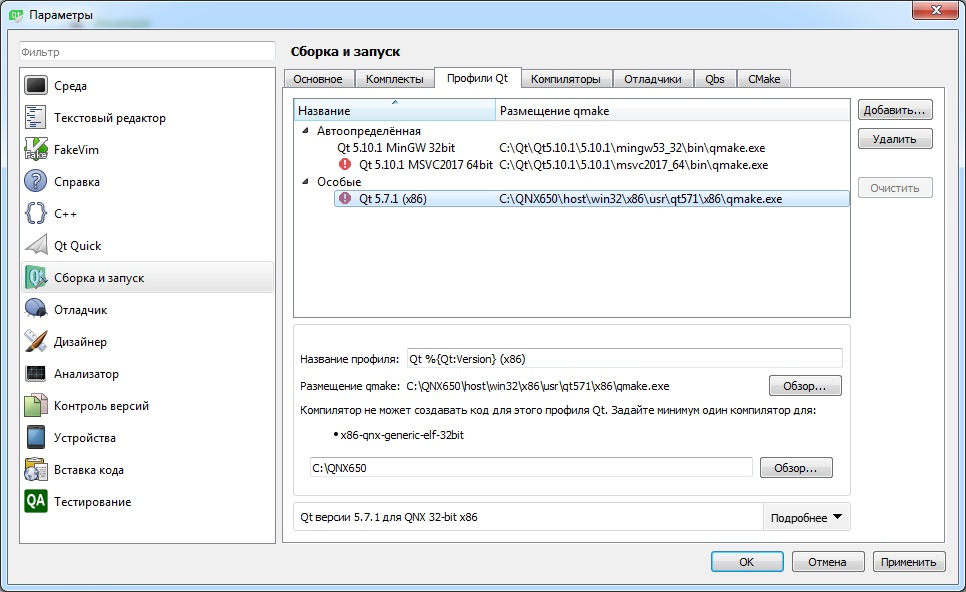Click the Добавить... button
This screenshot has width=966, height=592.
pos(895,110)
